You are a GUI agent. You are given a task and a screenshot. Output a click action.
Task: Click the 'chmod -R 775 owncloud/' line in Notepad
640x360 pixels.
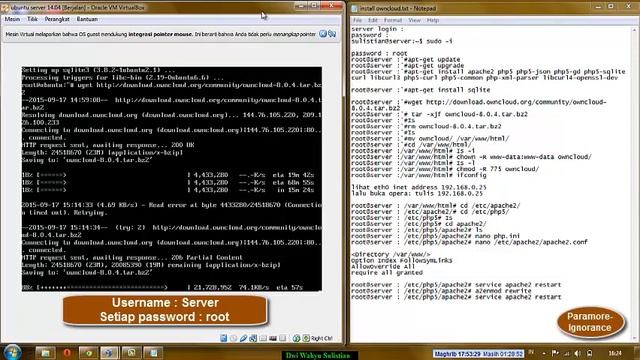click(x=445, y=169)
